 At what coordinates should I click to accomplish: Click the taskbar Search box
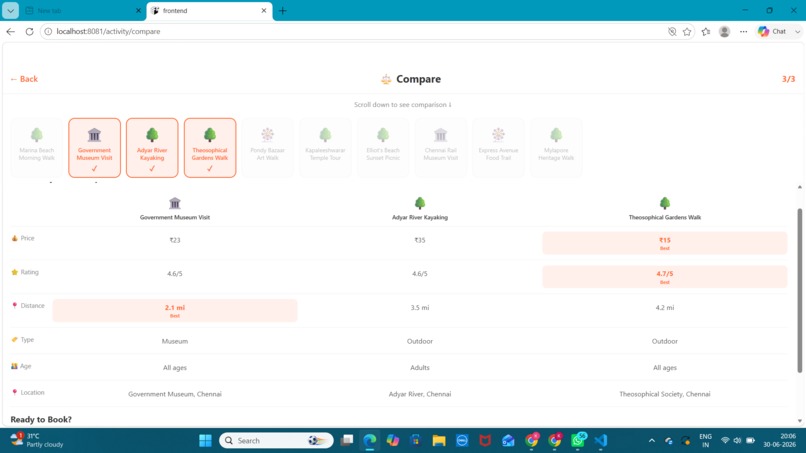point(277,441)
